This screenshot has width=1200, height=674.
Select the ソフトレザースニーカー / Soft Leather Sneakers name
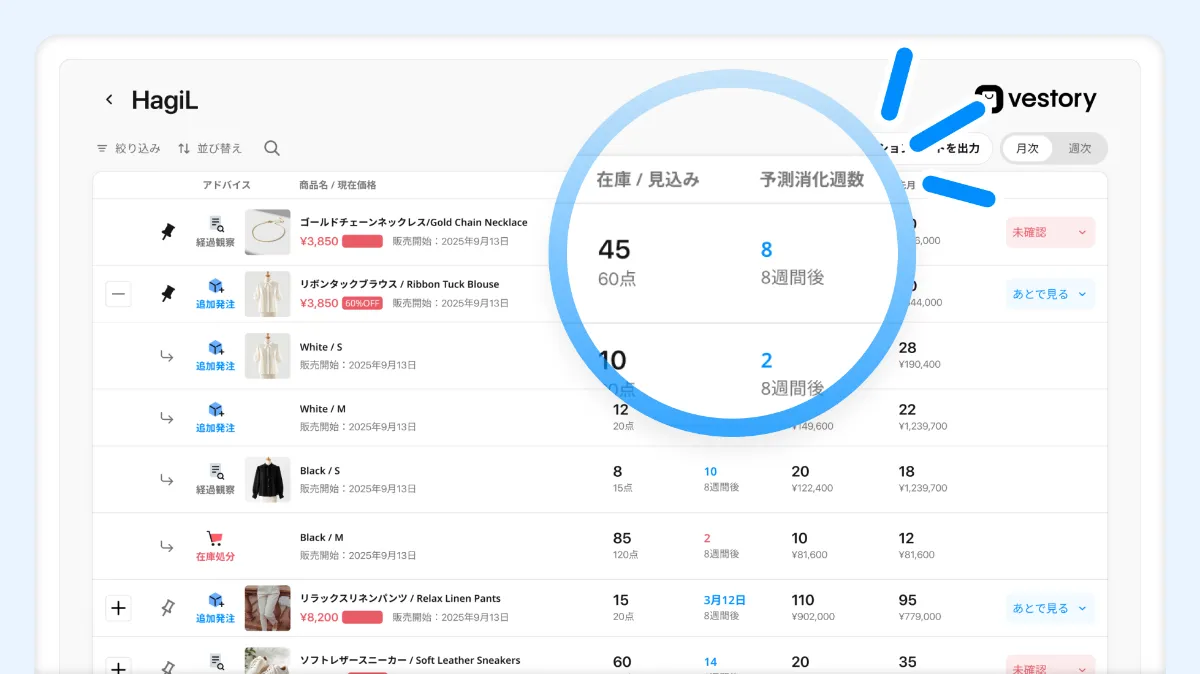click(x=411, y=660)
